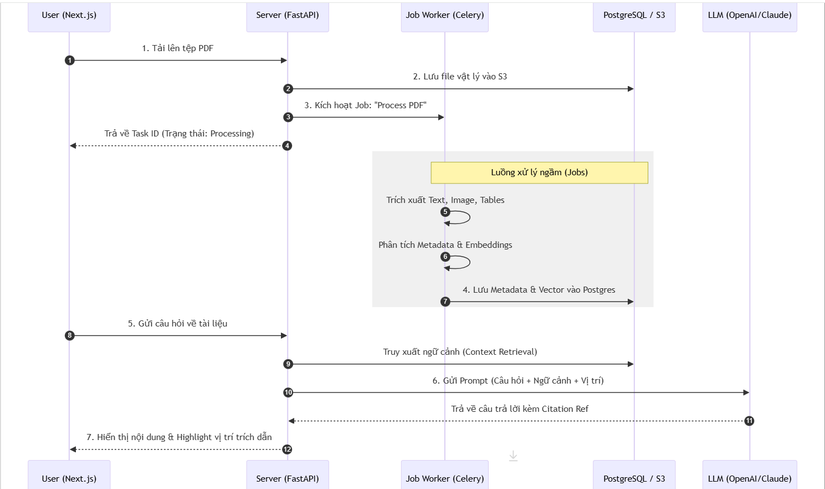Viewport: 825px width, 489px height.
Task: Click sequence marker number 7
Action: point(445,301)
